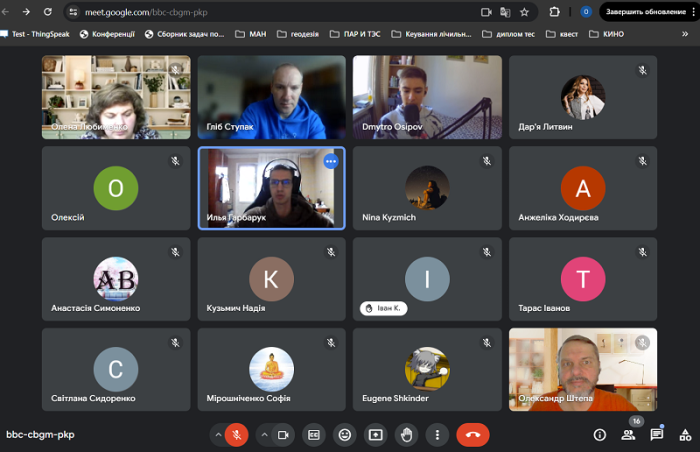Toggle the camera button off
700x452 pixels.
pyautogui.click(x=283, y=435)
